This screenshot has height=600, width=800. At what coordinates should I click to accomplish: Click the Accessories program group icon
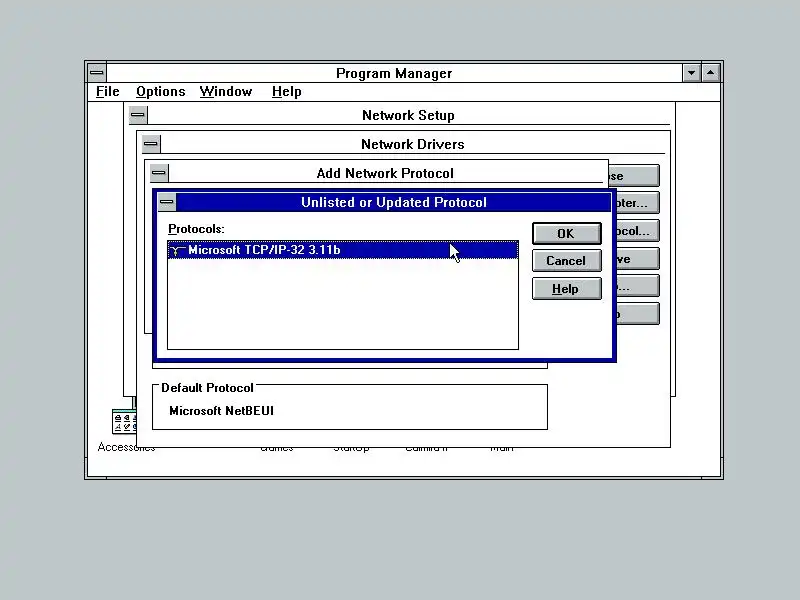point(124,421)
